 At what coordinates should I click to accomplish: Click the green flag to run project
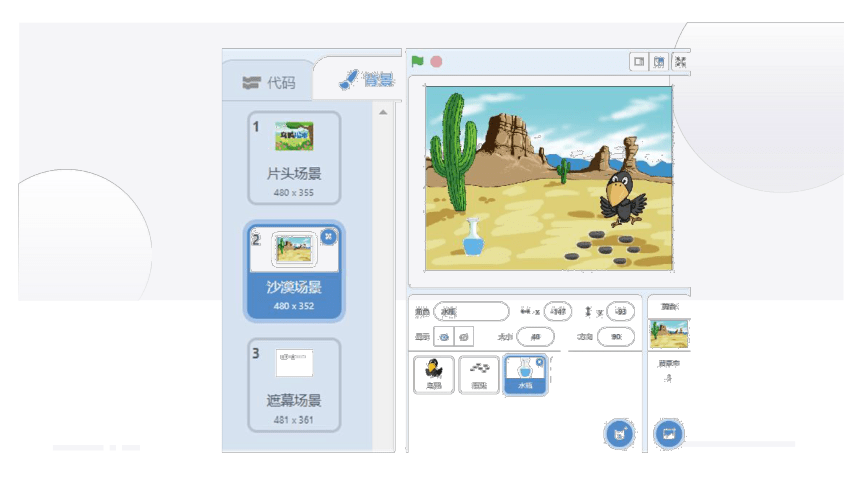(x=417, y=61)
